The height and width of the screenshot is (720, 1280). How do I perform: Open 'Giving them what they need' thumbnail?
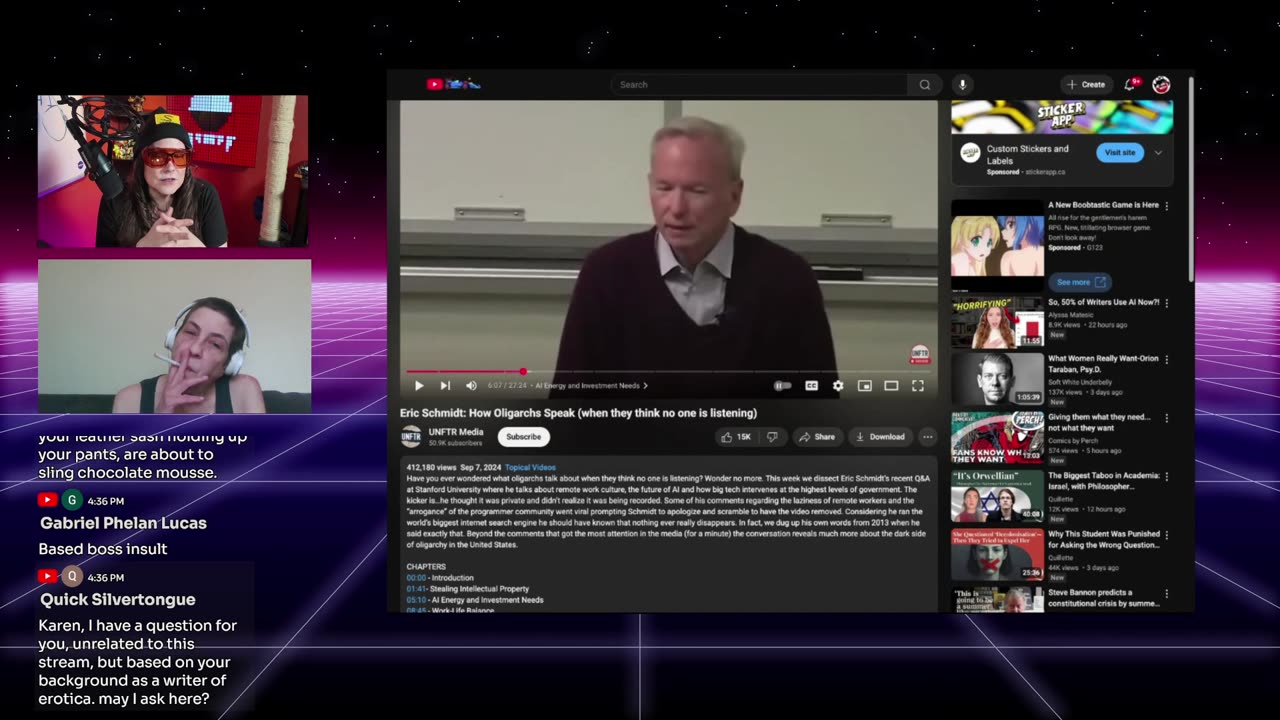[997, 437]
